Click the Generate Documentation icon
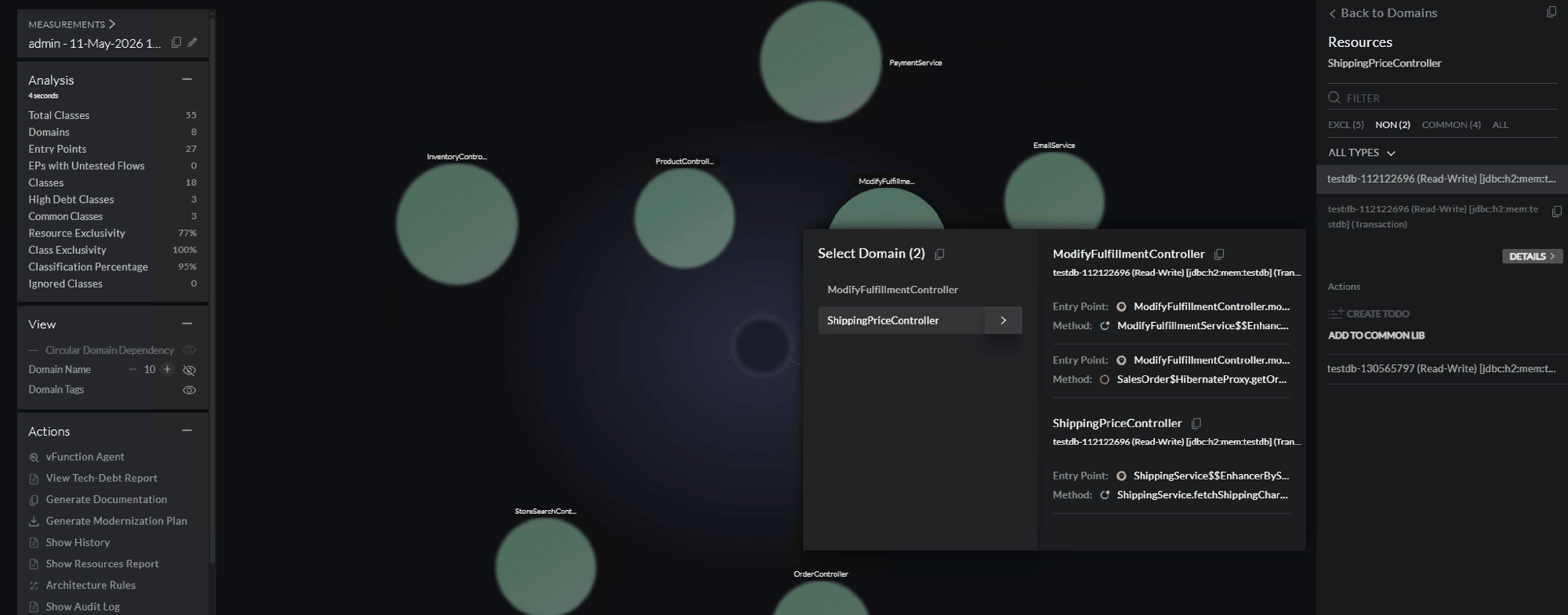This screenshot has height=615, width=1568. [34, 500]
